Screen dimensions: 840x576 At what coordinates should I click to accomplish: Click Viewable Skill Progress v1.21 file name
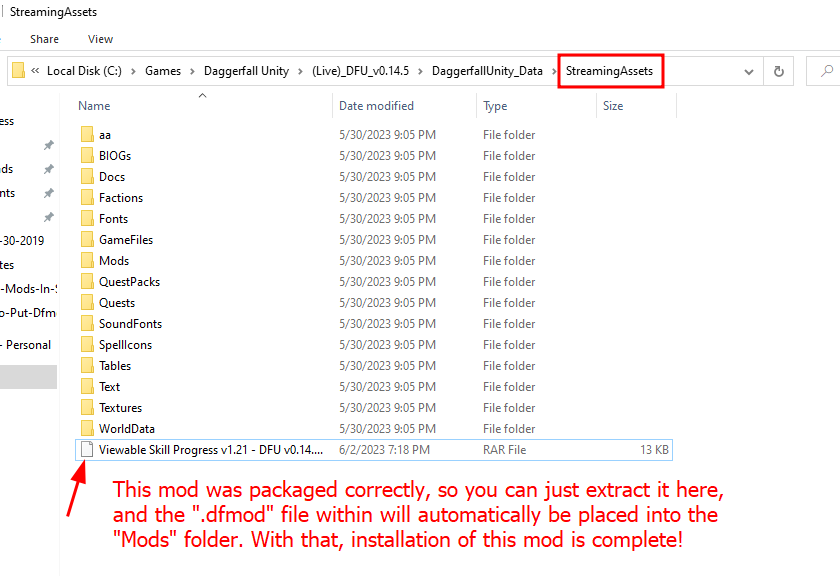[x=211, y=450]
